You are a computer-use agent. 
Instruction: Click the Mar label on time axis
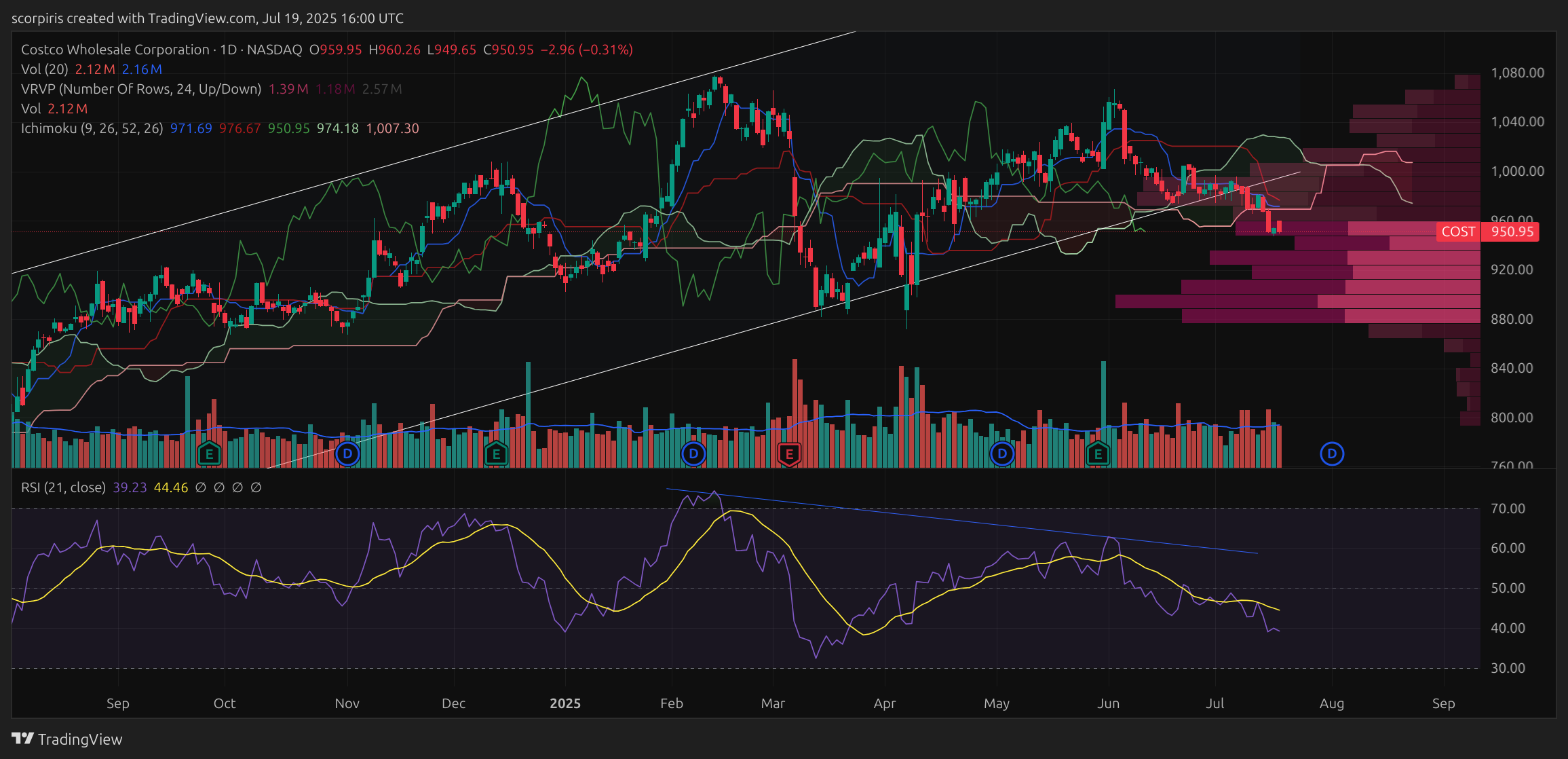[773, 703]
